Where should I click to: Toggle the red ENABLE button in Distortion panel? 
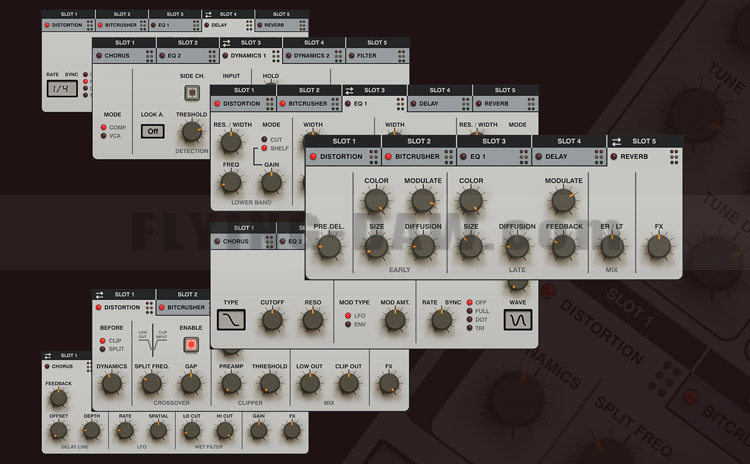point(191,344)
